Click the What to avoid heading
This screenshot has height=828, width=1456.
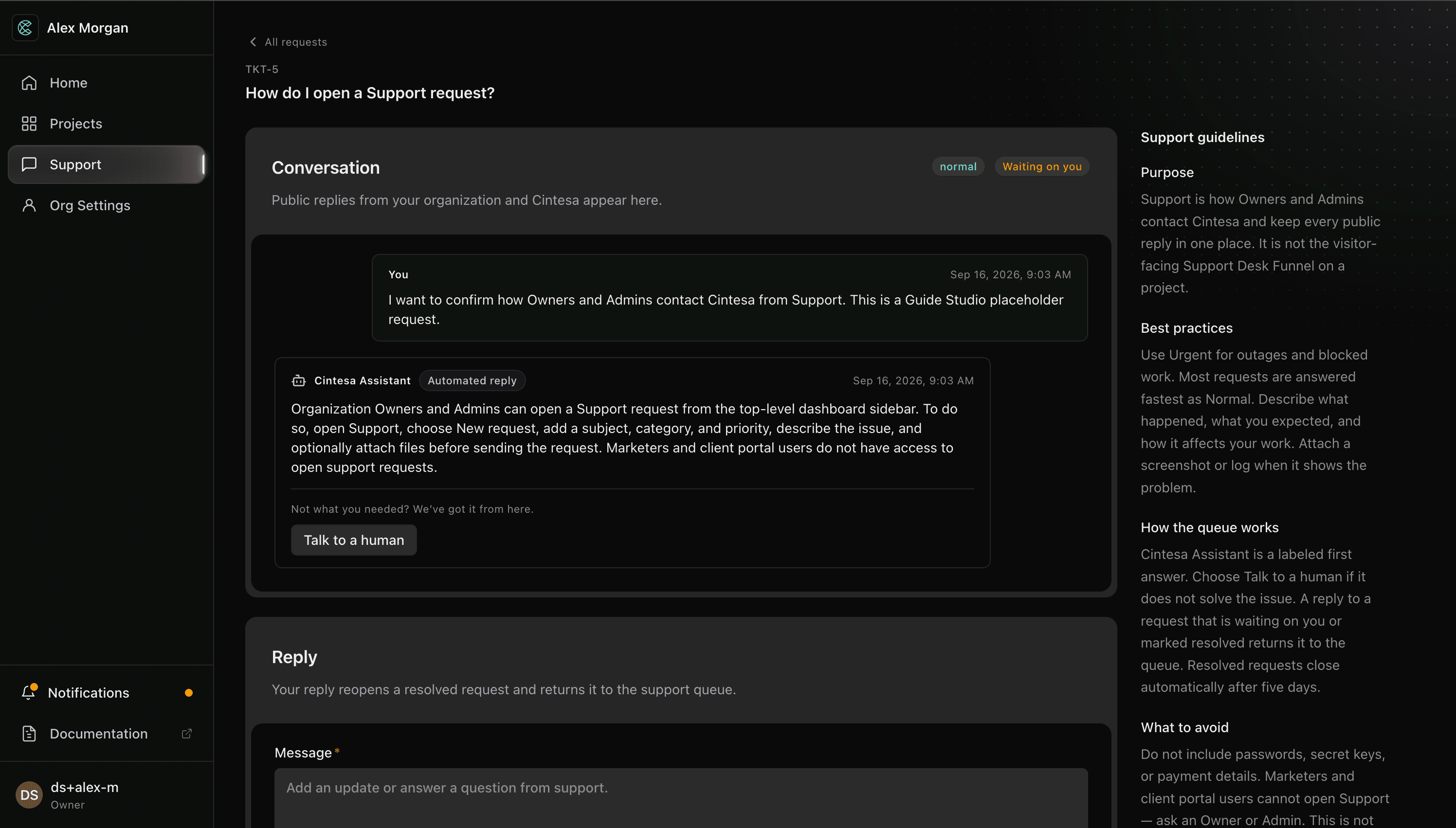click(1184, 727)
